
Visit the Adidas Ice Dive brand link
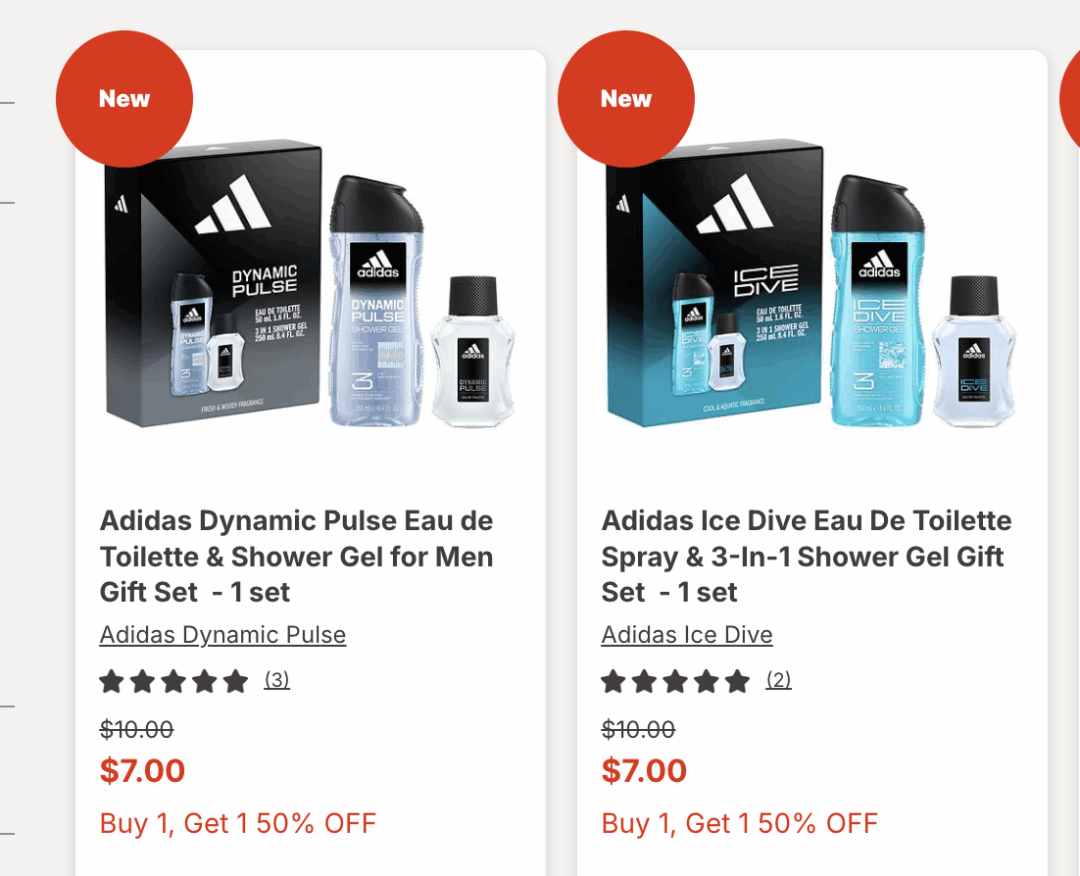tap(687, 635)
